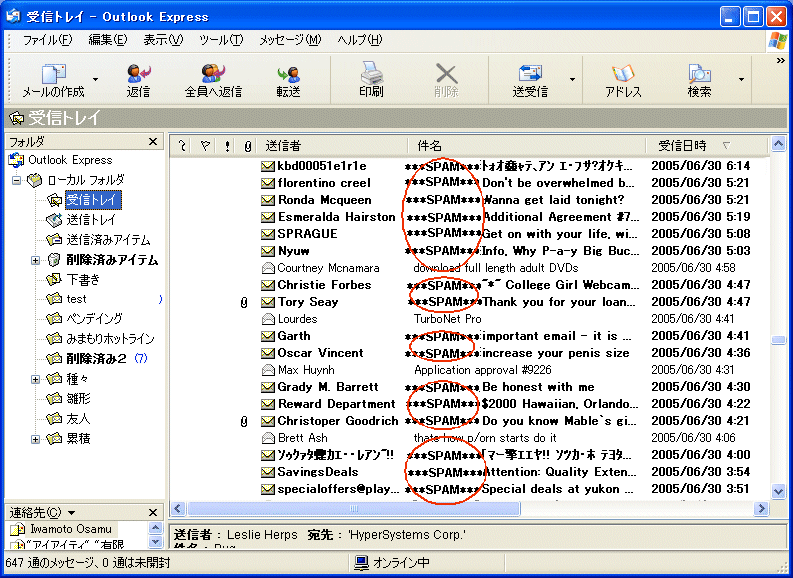Click envelope icon of Tory Seay message
Screen dimensions: 793x578
click(x=268, y=302)
